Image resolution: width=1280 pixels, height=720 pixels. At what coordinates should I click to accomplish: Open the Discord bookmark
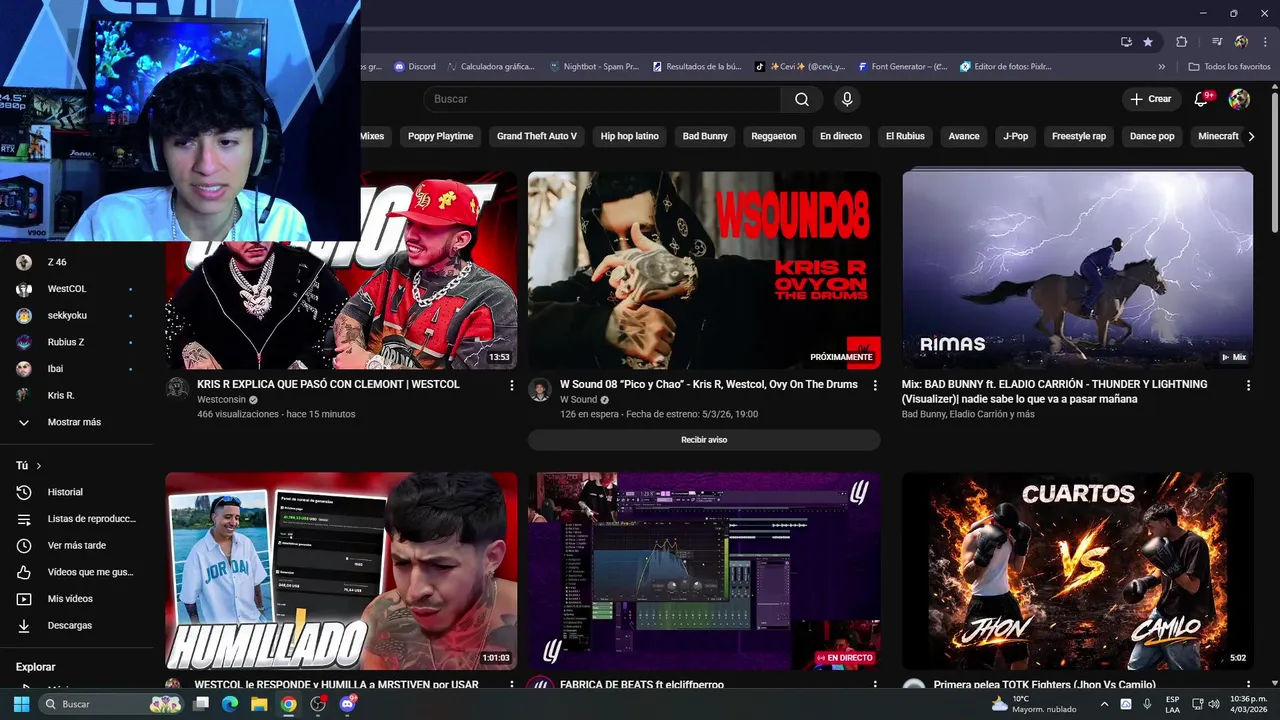(x=415, y=67)
